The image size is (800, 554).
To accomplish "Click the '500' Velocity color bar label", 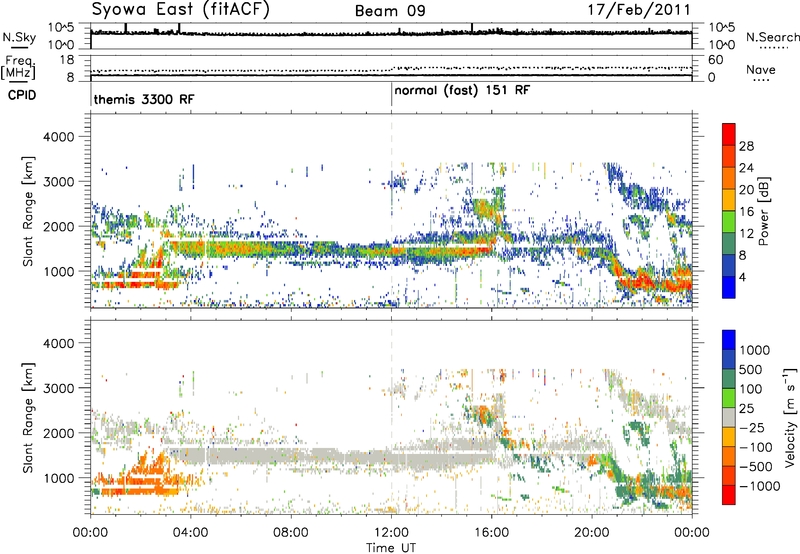I will point(751,370).
